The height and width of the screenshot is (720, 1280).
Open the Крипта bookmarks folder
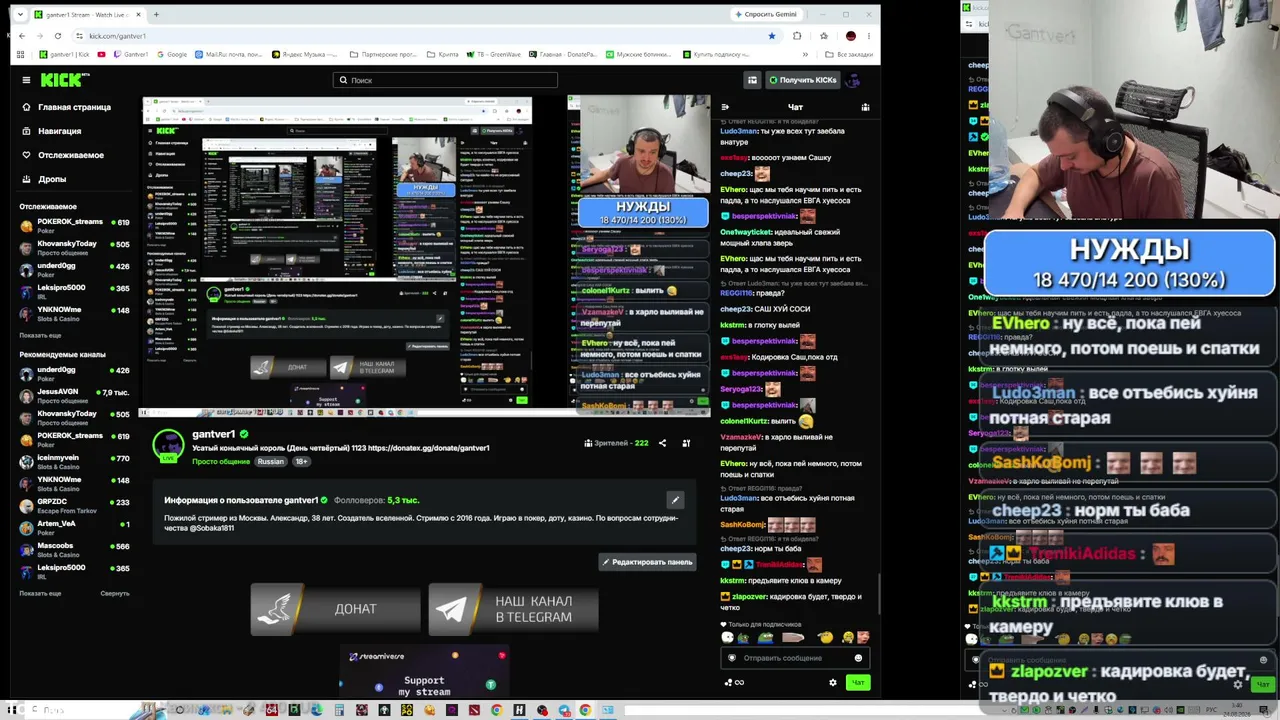[x=443, y=54]
